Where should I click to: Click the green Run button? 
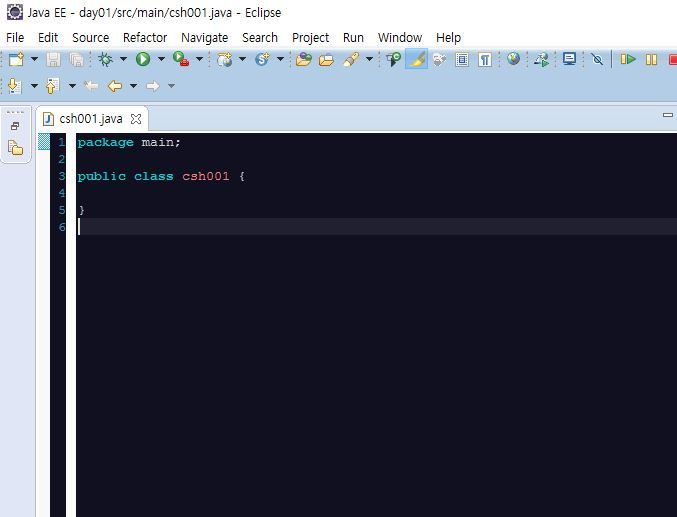point(143,59)
